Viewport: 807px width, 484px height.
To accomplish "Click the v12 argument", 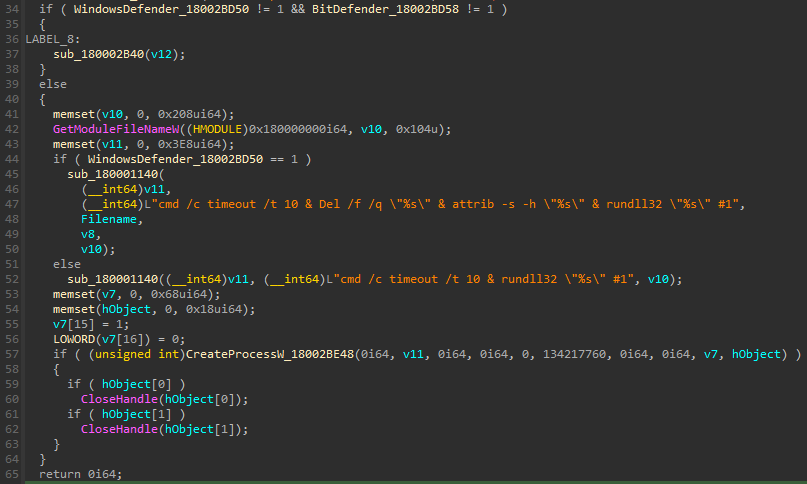I will tap(161, 55).
